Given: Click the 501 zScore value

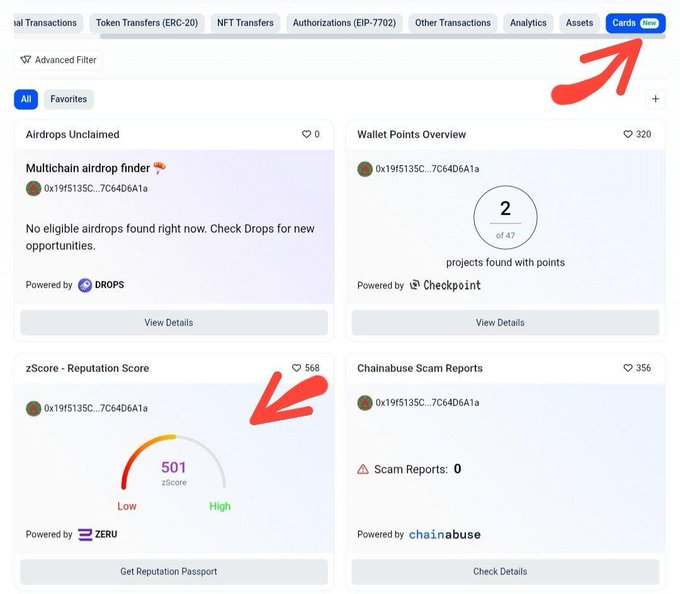Looking at the screenshot, I should point(173,467).
